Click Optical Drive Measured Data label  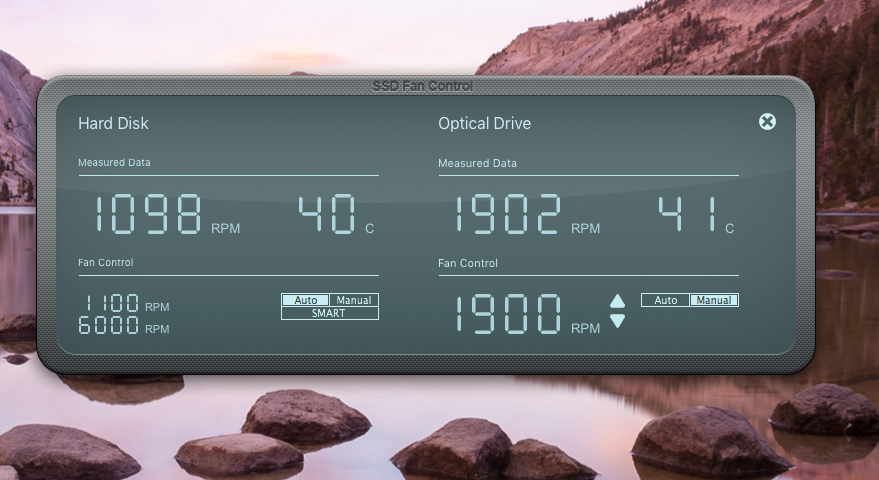click(x=477, y=163)
